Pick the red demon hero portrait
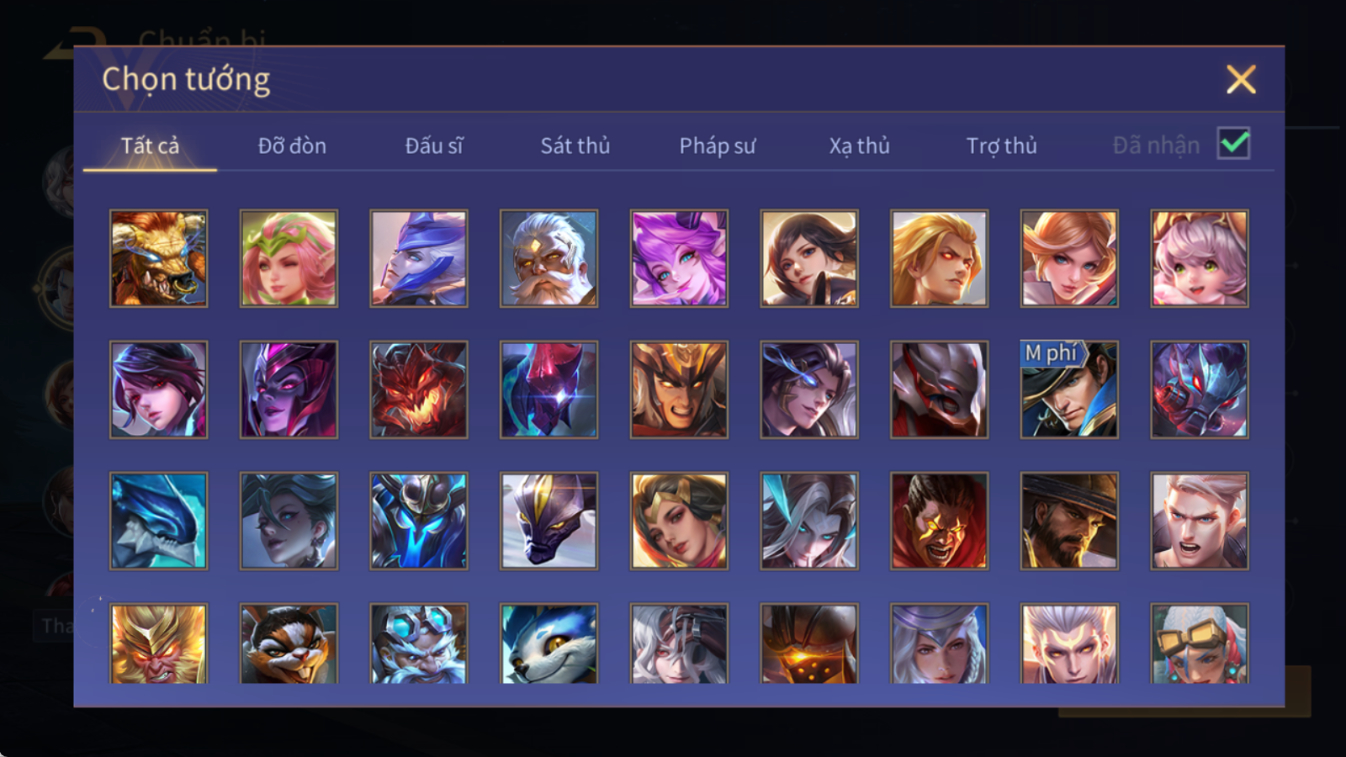This screenshot has height=757, width=1346. click(419, 389)
